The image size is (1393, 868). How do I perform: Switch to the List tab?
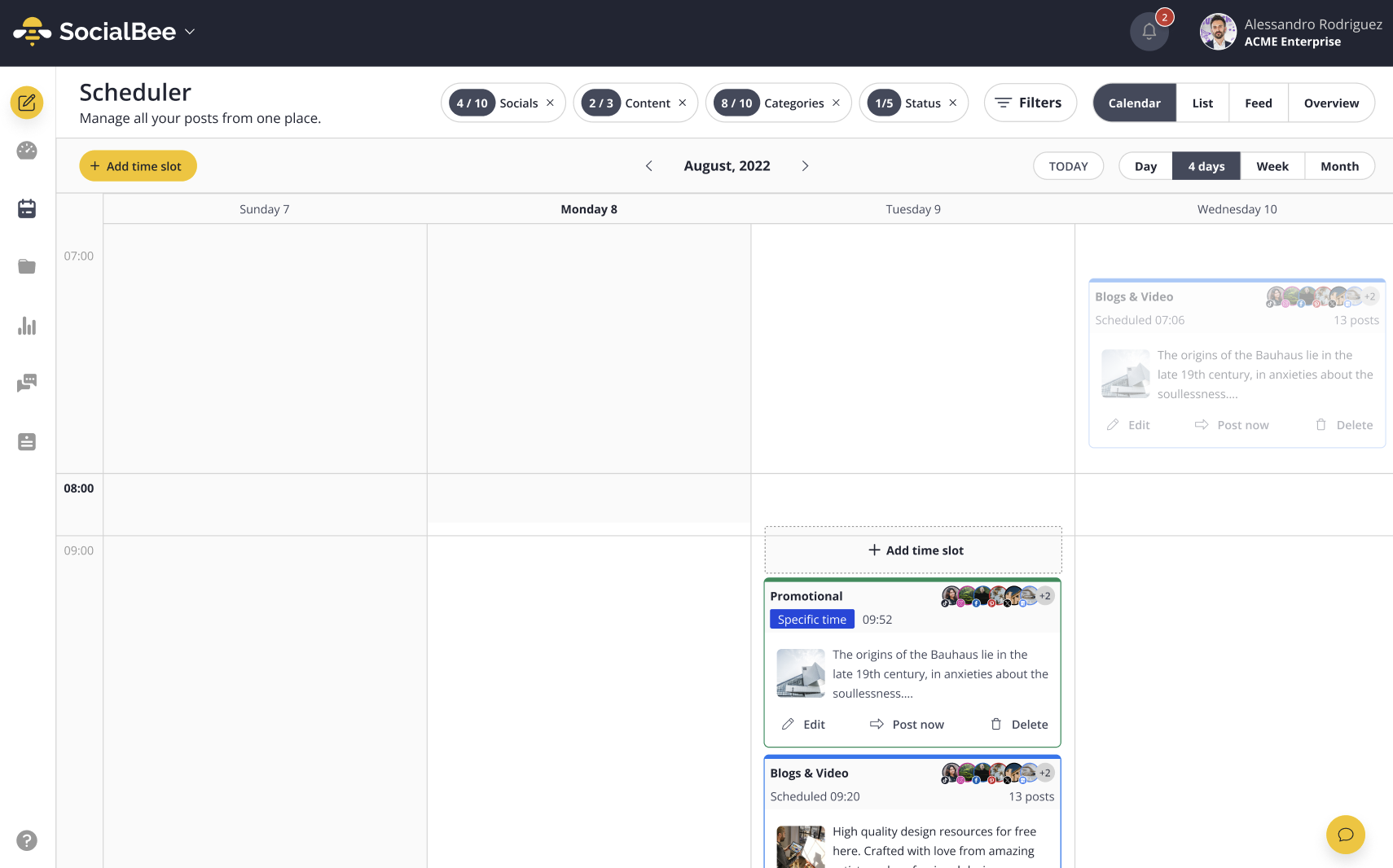pos(1202,103)
